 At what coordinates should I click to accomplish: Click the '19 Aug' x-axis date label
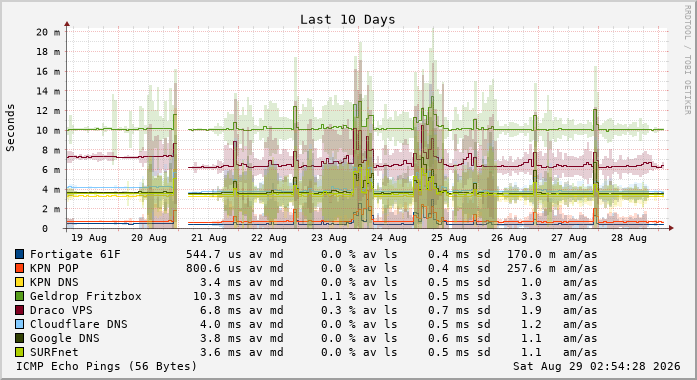(x=89, y=238)
